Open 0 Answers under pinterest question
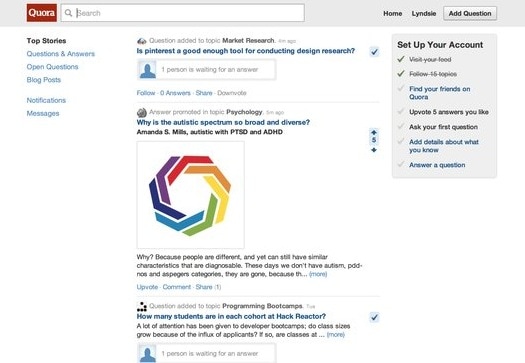 pos(175,93)
